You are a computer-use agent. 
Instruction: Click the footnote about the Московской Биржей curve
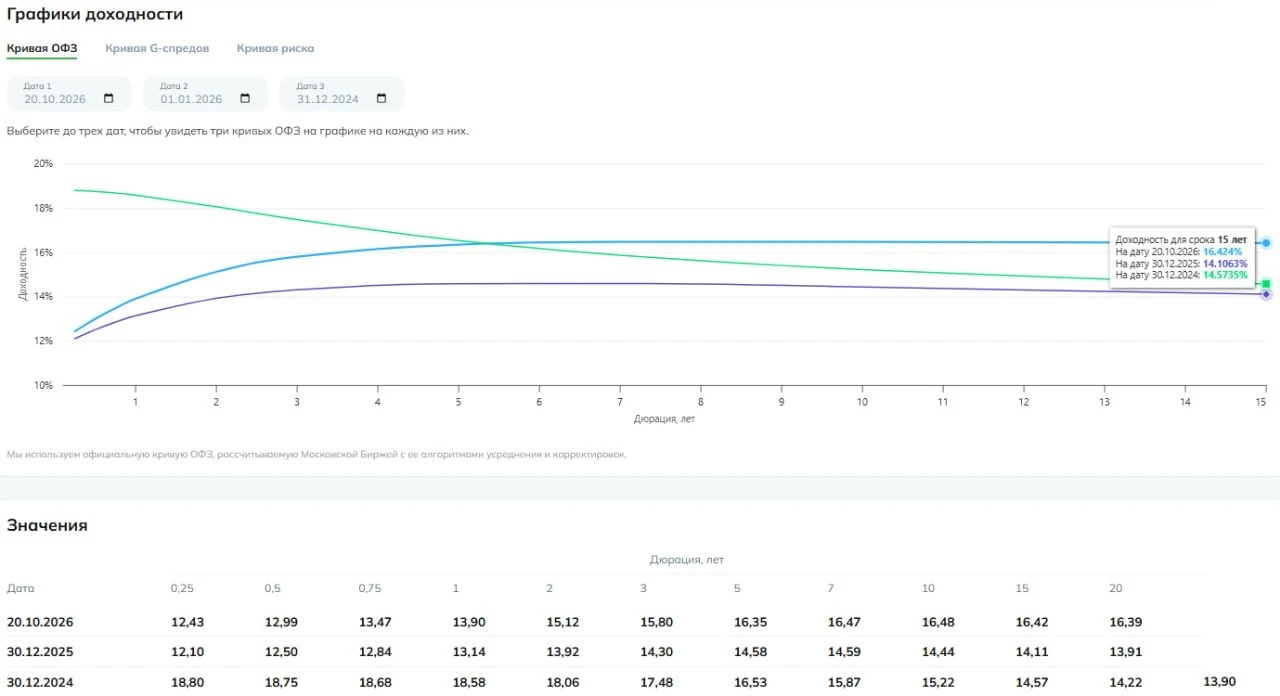coord(316,454)
